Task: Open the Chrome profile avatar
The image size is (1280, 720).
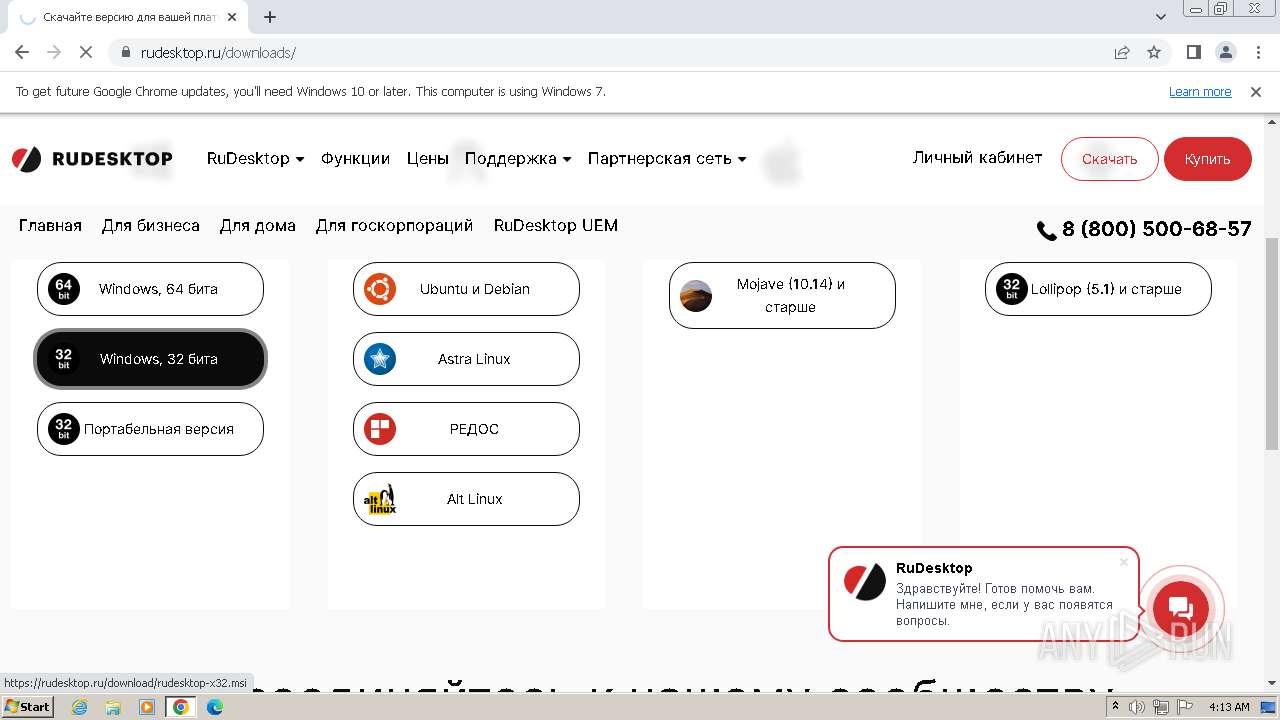Action: 1225,52
